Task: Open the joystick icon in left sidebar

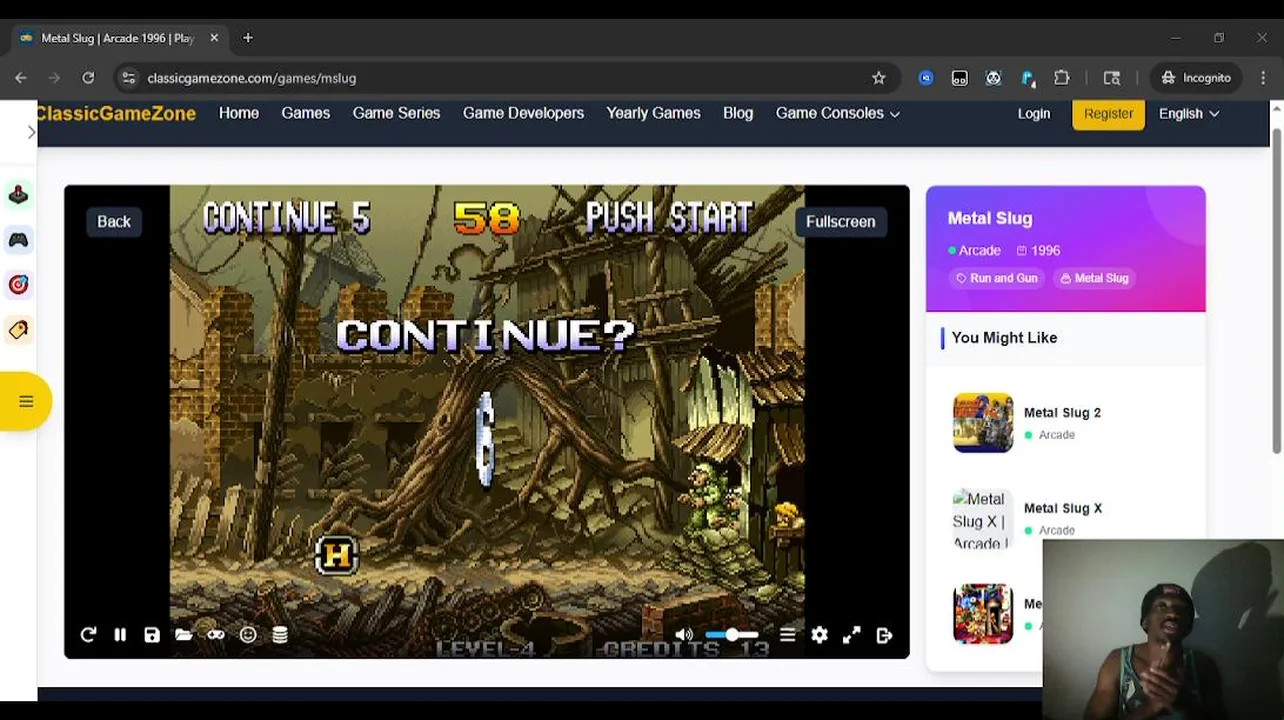Action: pos(18,195)
